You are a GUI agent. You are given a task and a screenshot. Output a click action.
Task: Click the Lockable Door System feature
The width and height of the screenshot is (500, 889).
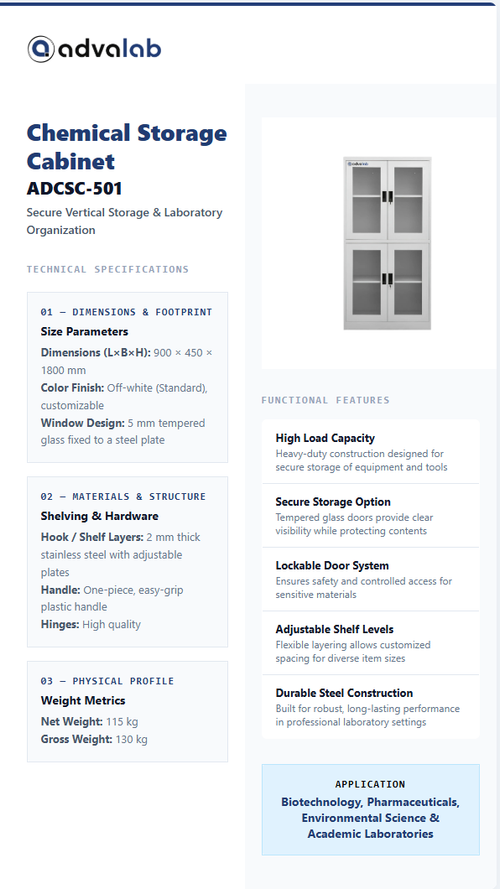(x=370, y=579)
